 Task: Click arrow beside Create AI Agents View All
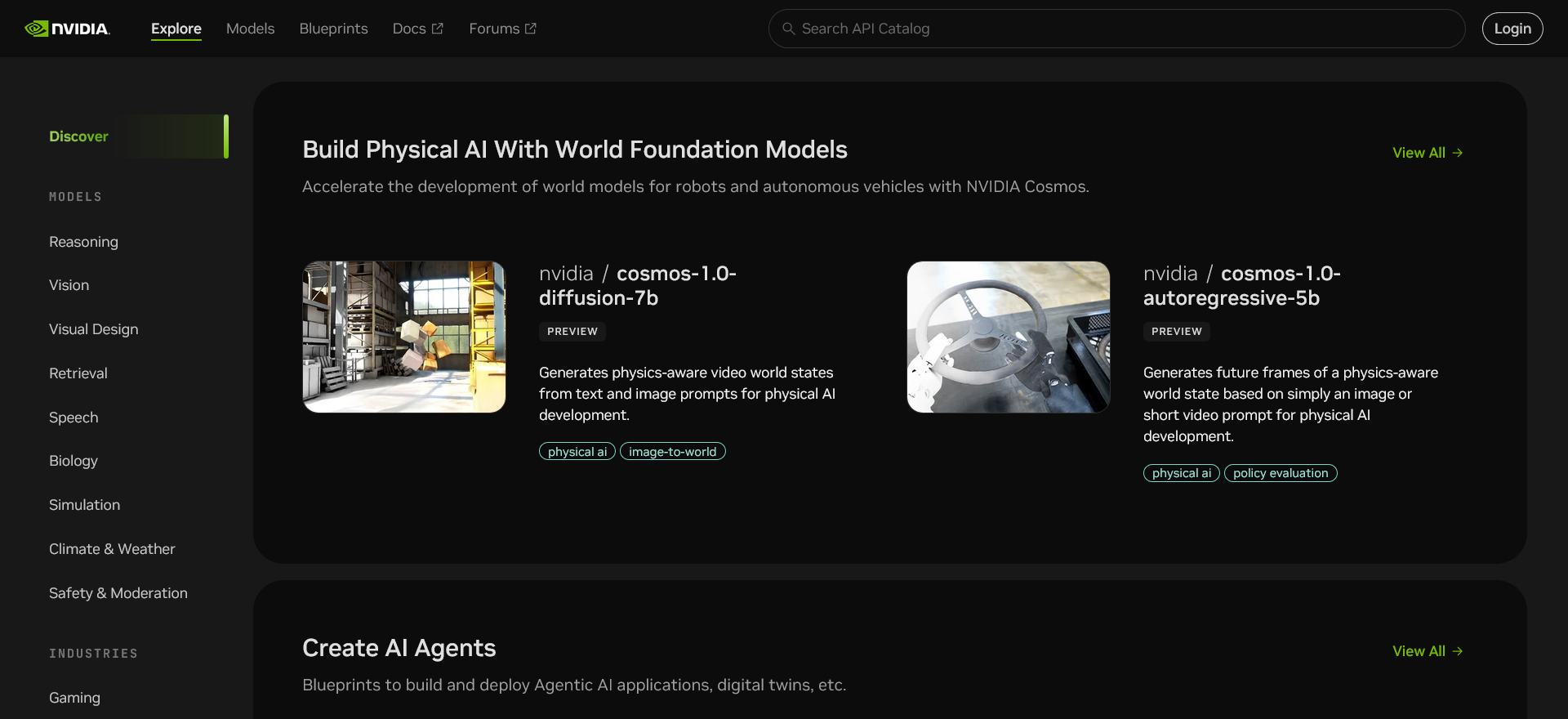1458,651
